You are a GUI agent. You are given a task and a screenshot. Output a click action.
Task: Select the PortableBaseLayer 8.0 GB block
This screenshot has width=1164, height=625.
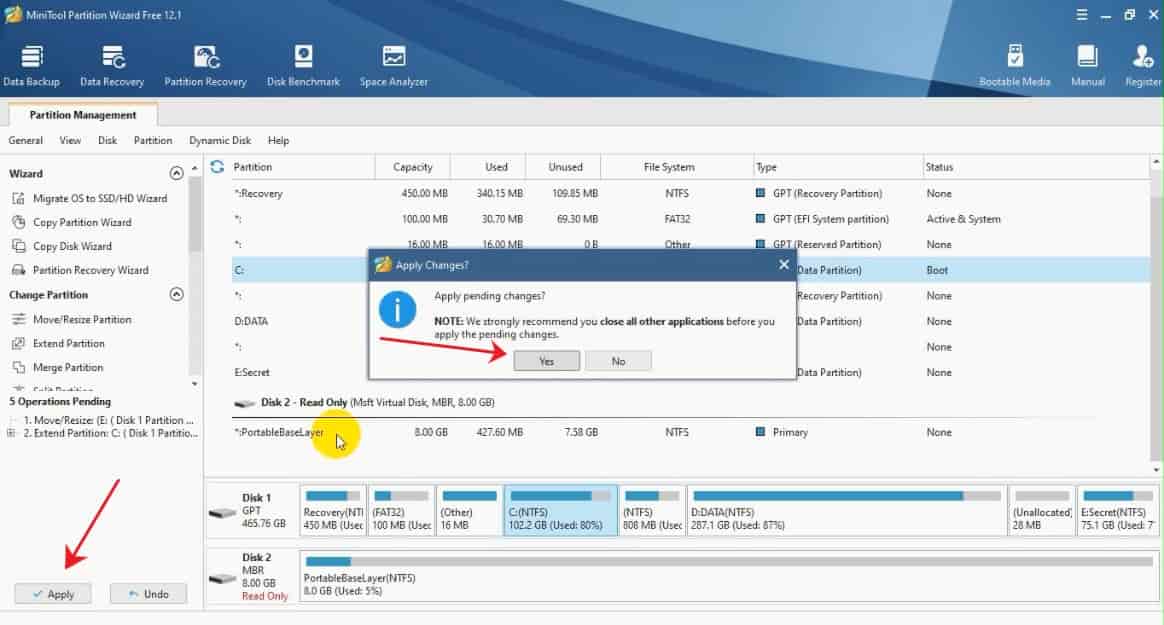(x=729, y=575)
